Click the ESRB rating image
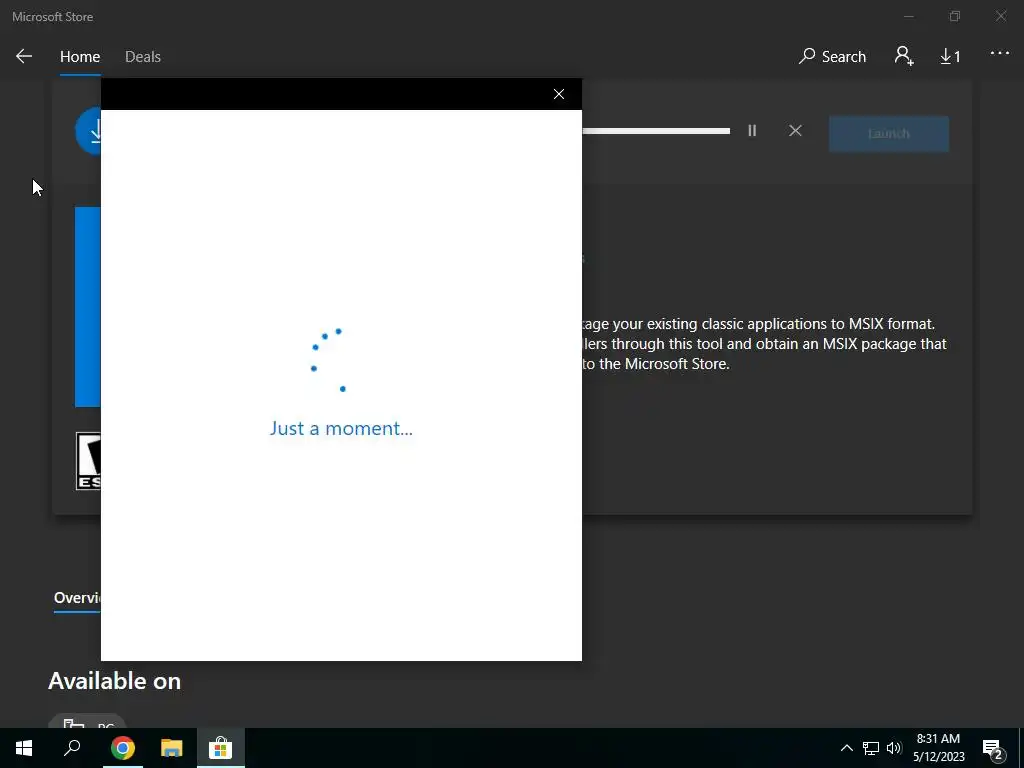 click(x=88, y=461)
